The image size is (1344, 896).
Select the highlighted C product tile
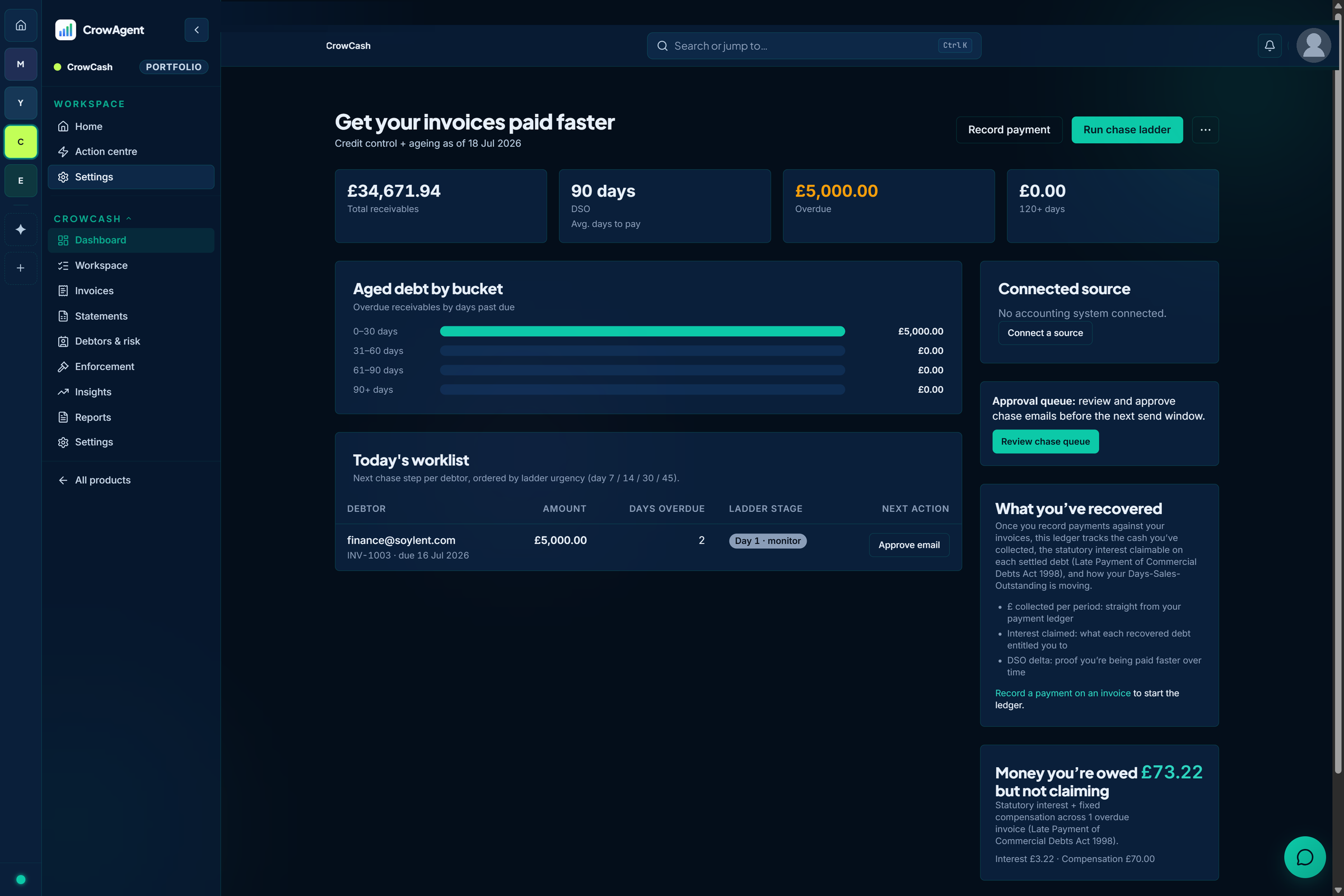pyautogui.click(x=21, y=142)
